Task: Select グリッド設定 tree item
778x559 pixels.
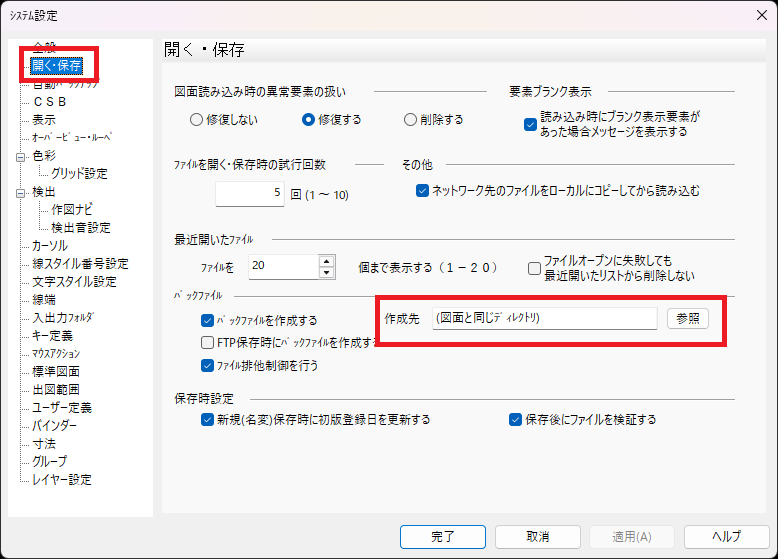Action: pos(79,174)
